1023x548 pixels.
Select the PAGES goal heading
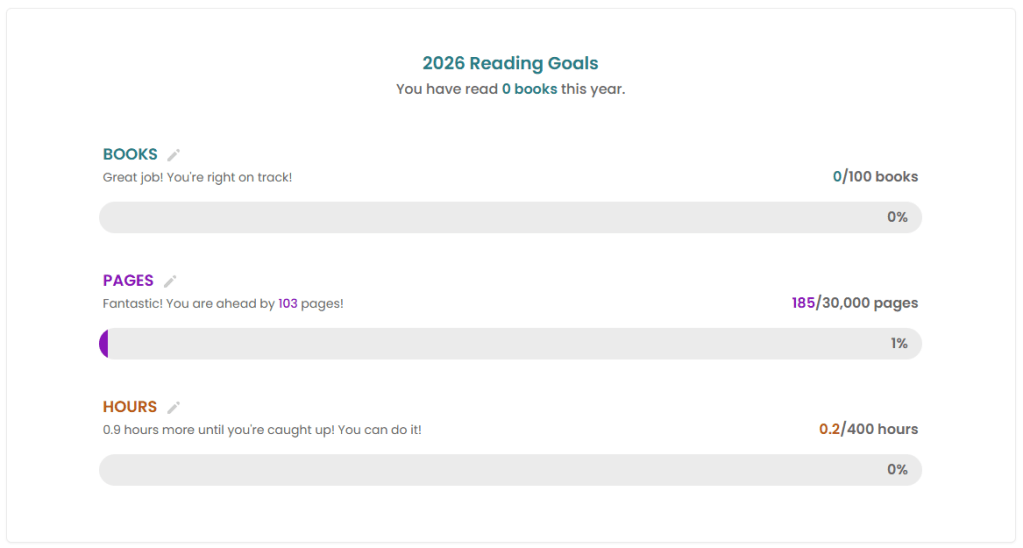point(128,280)
